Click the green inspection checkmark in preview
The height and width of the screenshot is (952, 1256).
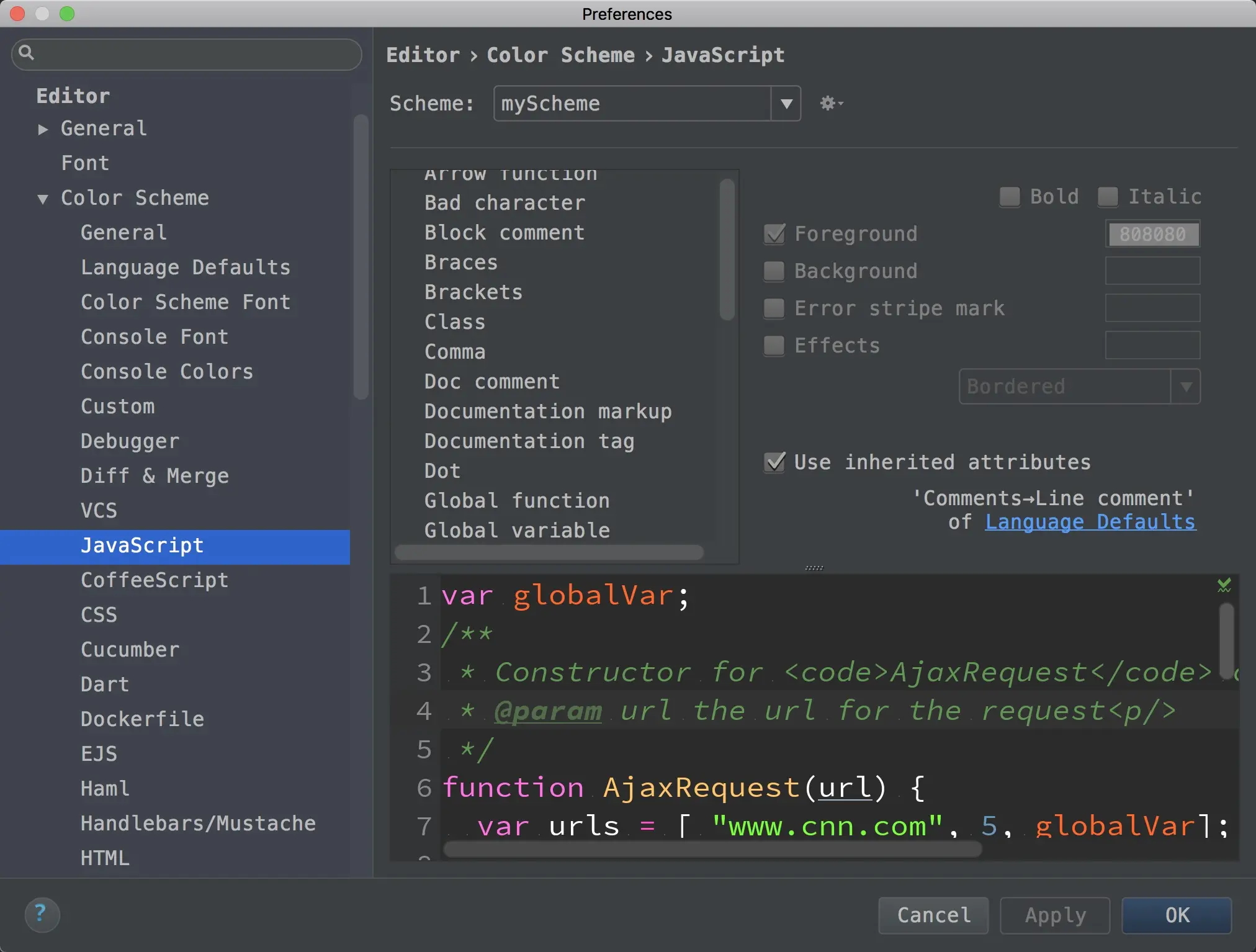1224,585
